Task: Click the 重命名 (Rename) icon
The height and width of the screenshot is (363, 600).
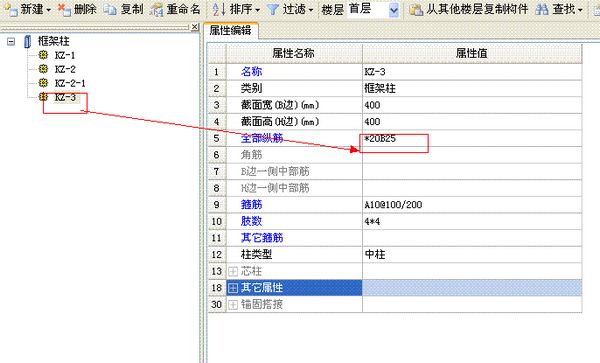Action: click(x=157, y=10)
